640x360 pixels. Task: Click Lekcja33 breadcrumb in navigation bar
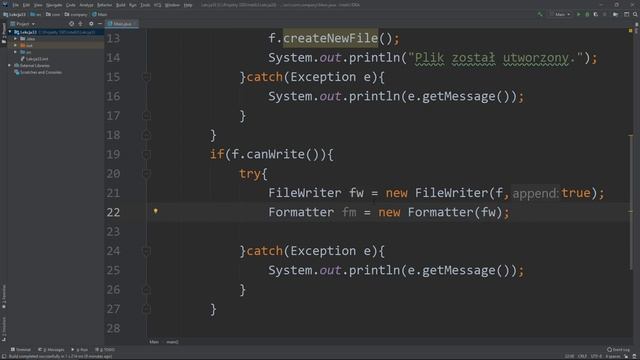15,14
